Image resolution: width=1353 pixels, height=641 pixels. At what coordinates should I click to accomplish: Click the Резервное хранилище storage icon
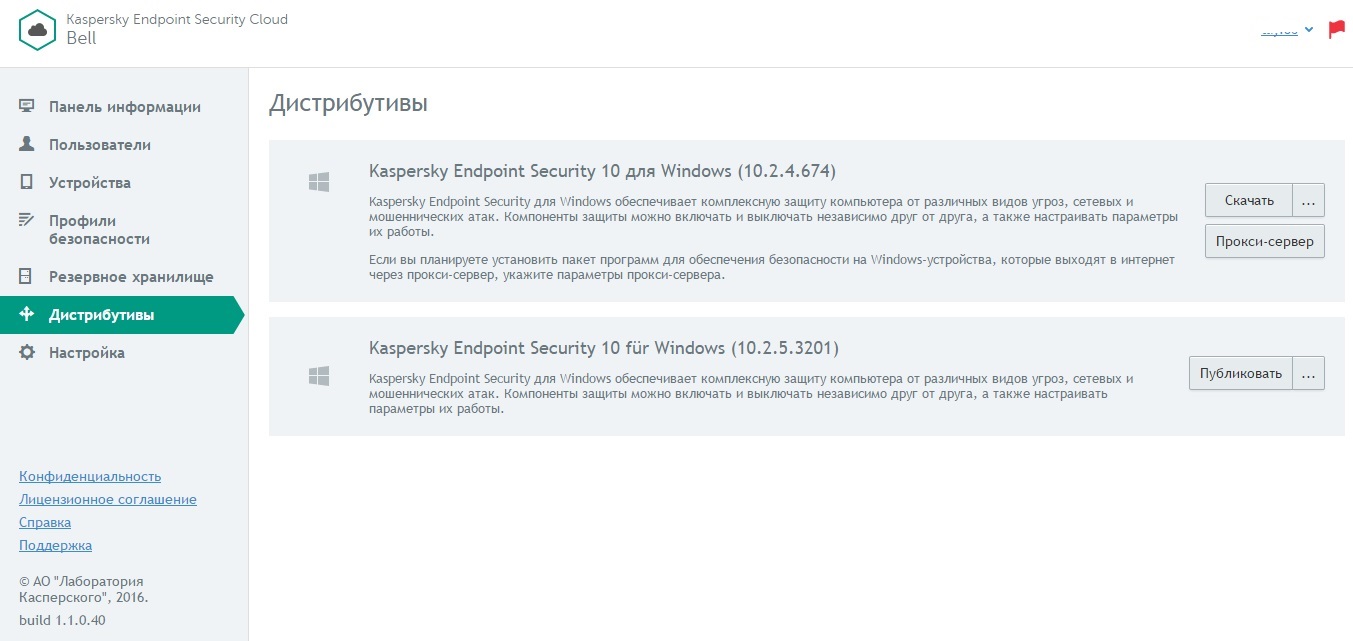coord(27,277)
